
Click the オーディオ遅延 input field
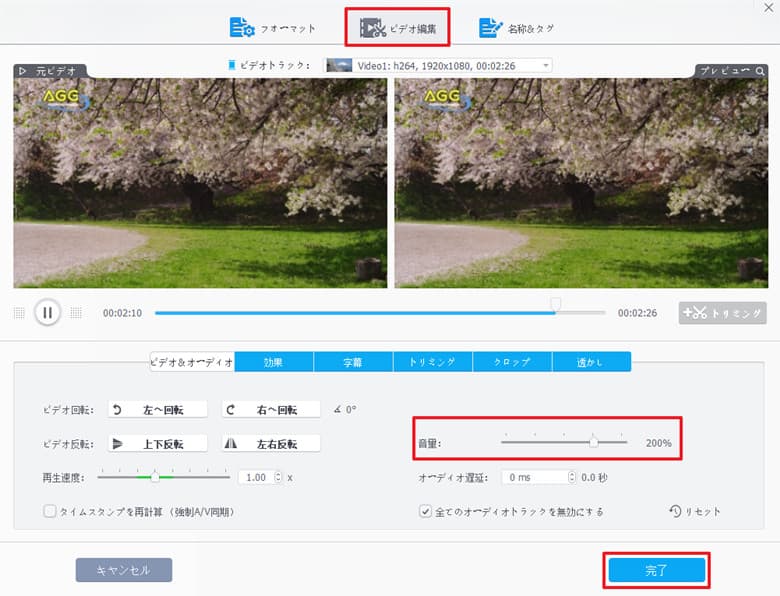(533, 477)
